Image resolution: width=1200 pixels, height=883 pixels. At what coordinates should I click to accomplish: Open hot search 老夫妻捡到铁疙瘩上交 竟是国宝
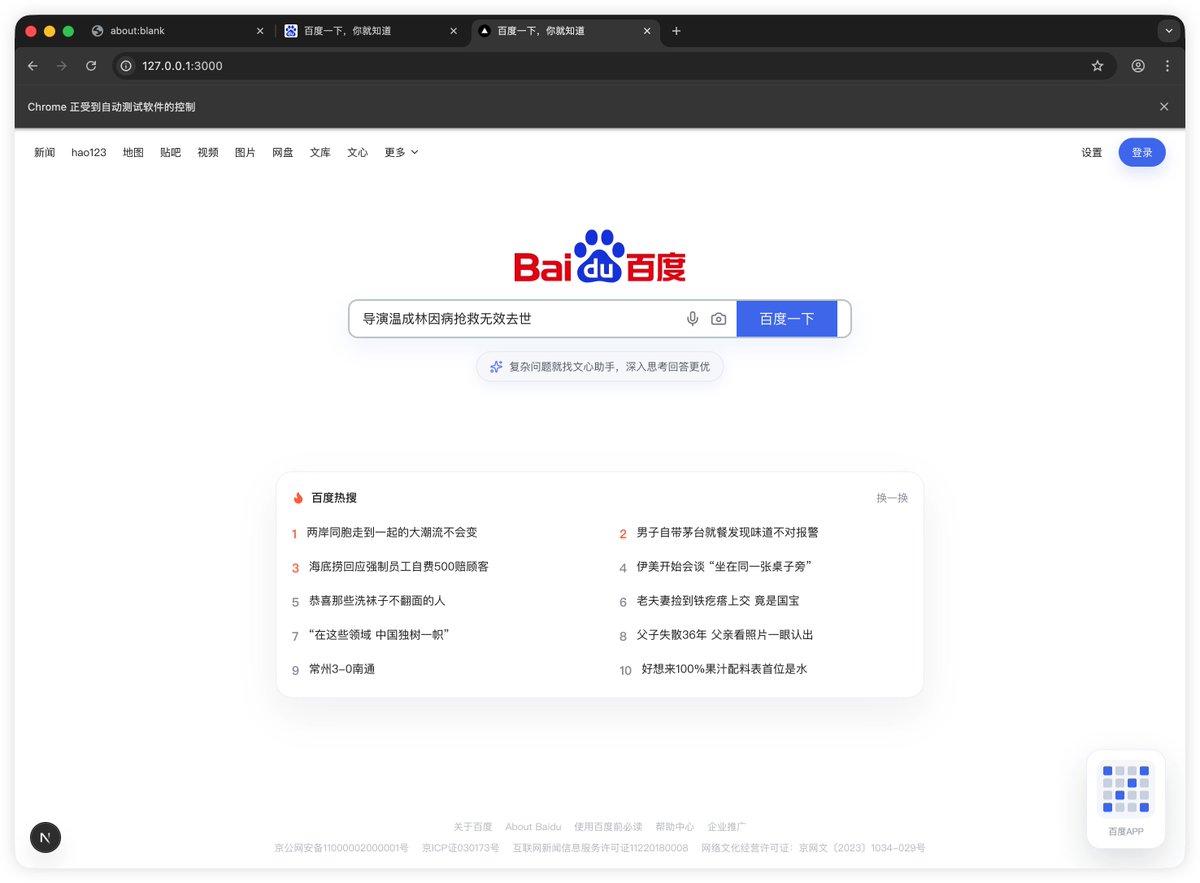point(718,601)
